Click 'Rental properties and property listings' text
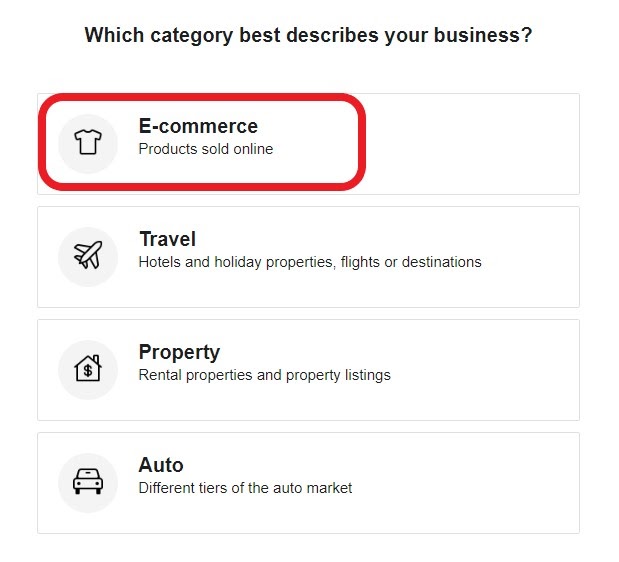This screenshot has height=562, width=619. click(x=264, y=375)
